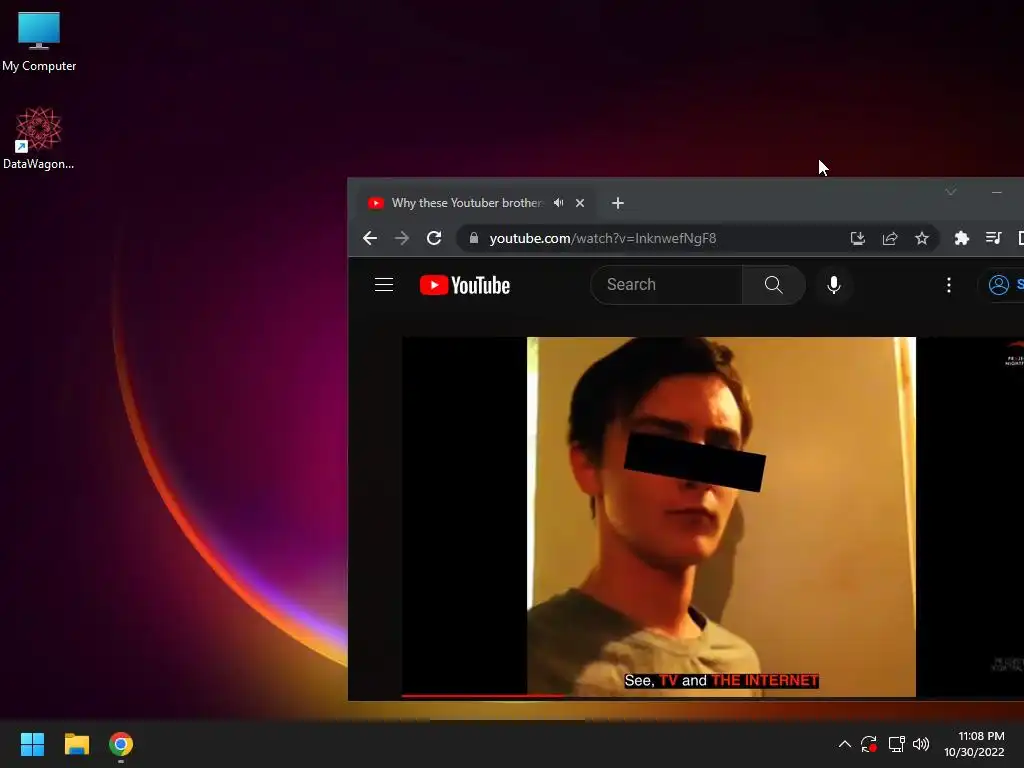Image resolution: width=1024 pixels, height=768 pixels.
Task: Bookmark this tab with the star
Action: (921, 238)
